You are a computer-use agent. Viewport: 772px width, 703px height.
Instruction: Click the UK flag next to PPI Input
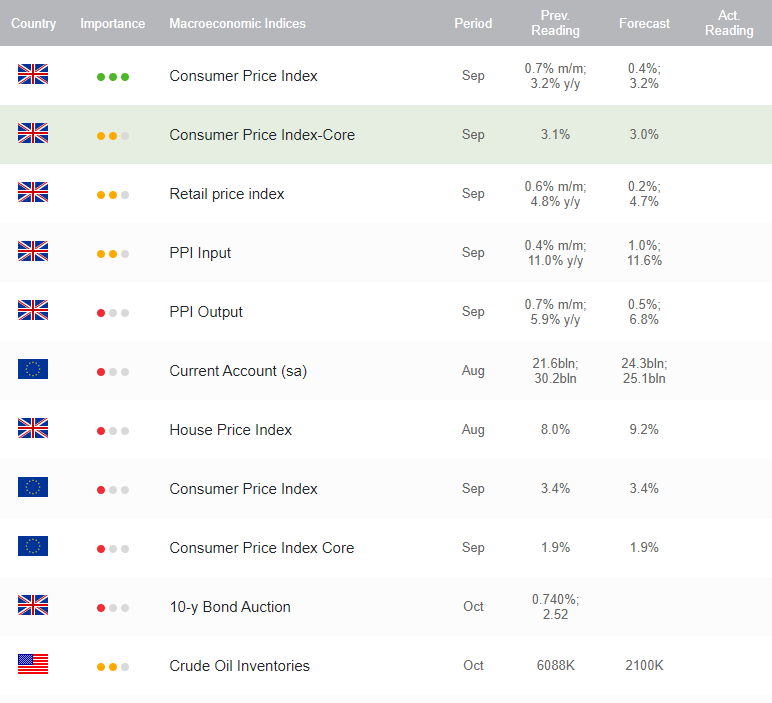(x=33, y=251)
